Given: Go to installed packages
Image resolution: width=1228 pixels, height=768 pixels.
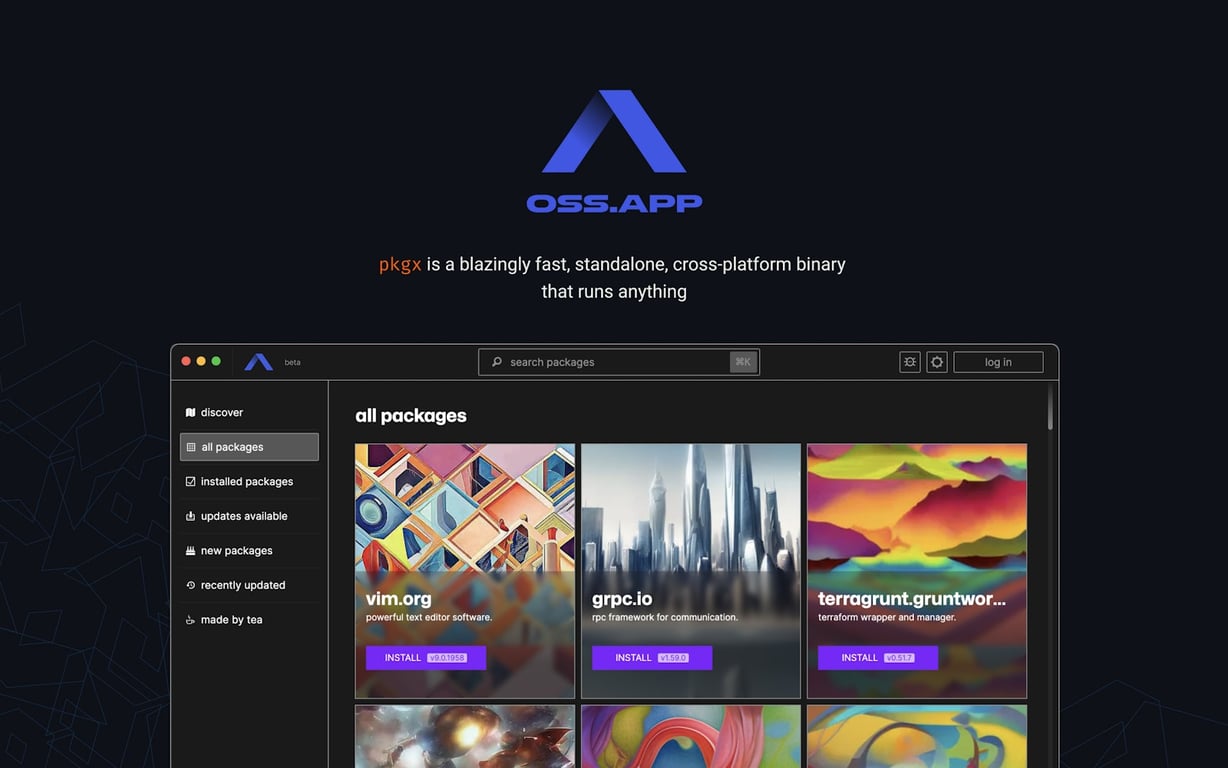Looking at the screenshot, I should tap(249, 481).
